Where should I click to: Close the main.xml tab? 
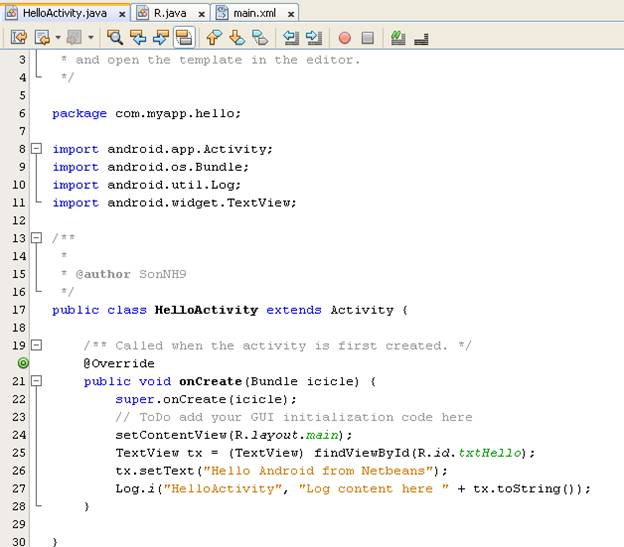291,14
